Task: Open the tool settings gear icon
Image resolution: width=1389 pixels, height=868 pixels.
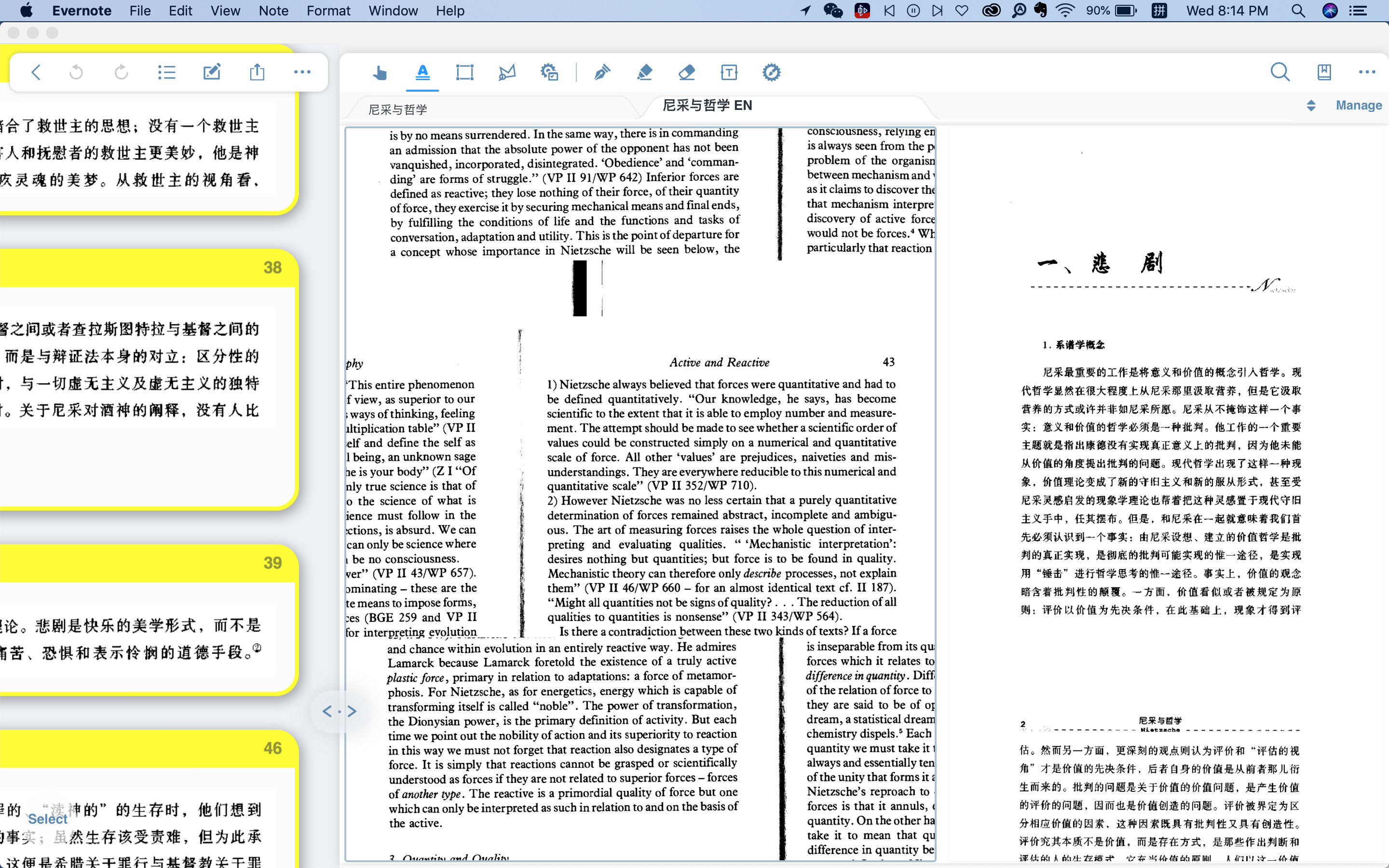Action: 771,72
